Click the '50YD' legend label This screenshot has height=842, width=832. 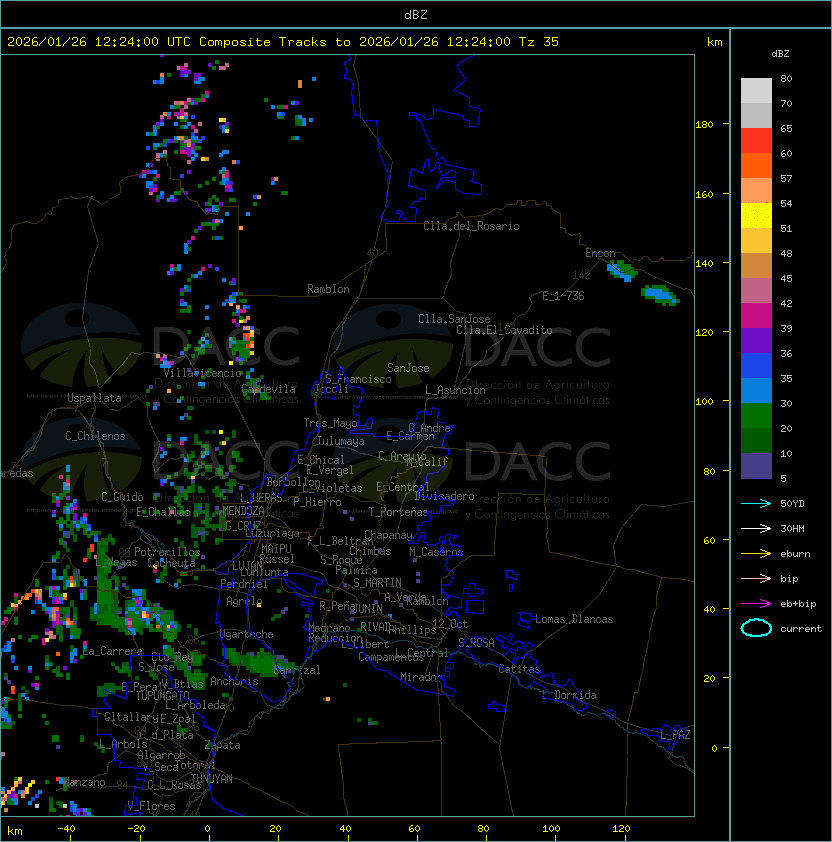point(792,504)
